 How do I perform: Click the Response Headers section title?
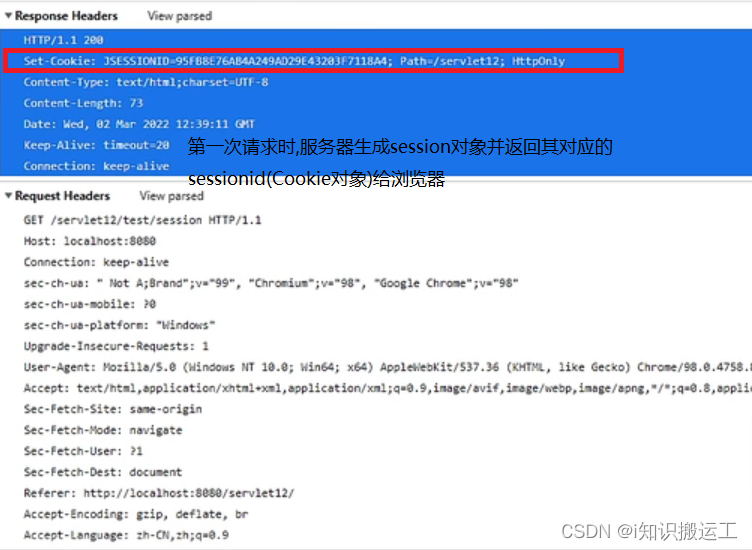[x=66, y=16]
